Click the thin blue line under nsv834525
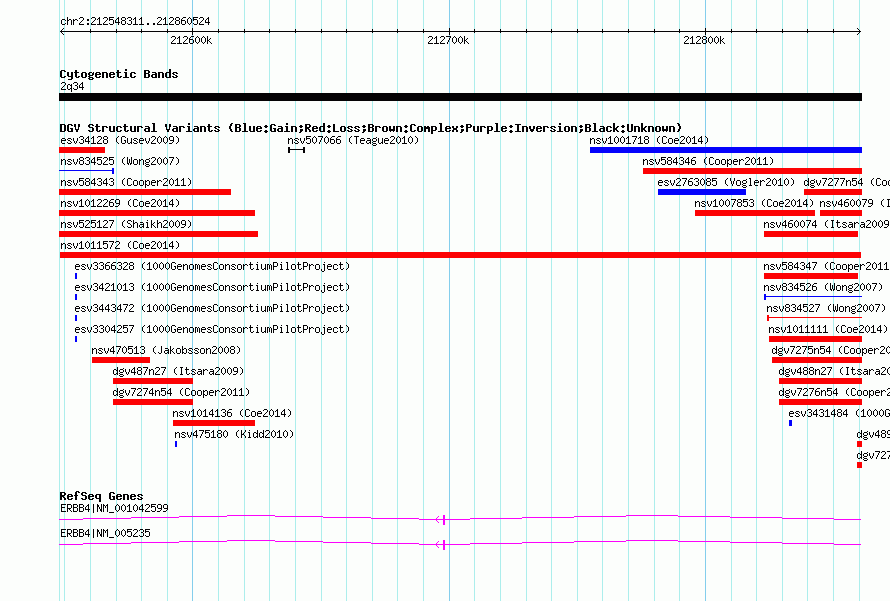The image size is (890, 601). point(87,171)
